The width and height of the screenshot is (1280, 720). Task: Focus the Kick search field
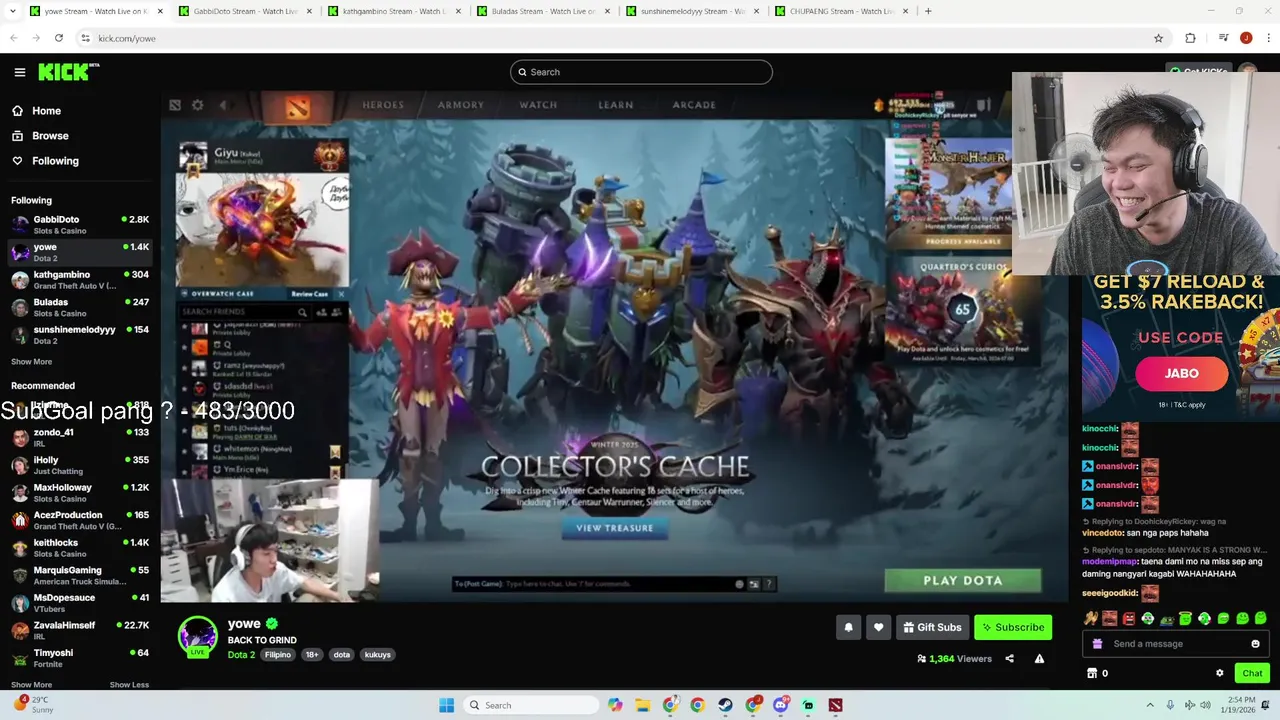coord(641,72)
